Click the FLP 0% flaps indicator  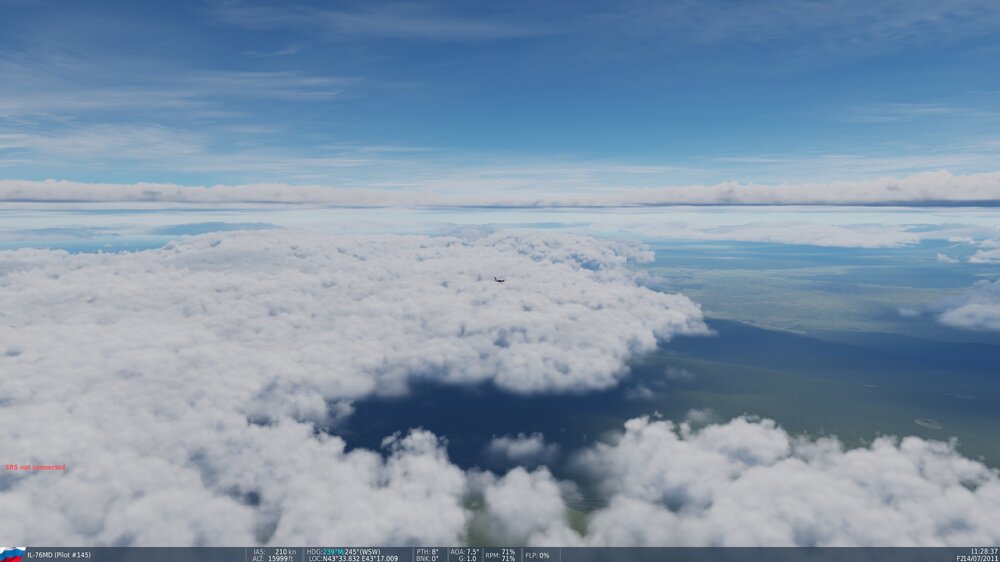[x=537, y=554]
